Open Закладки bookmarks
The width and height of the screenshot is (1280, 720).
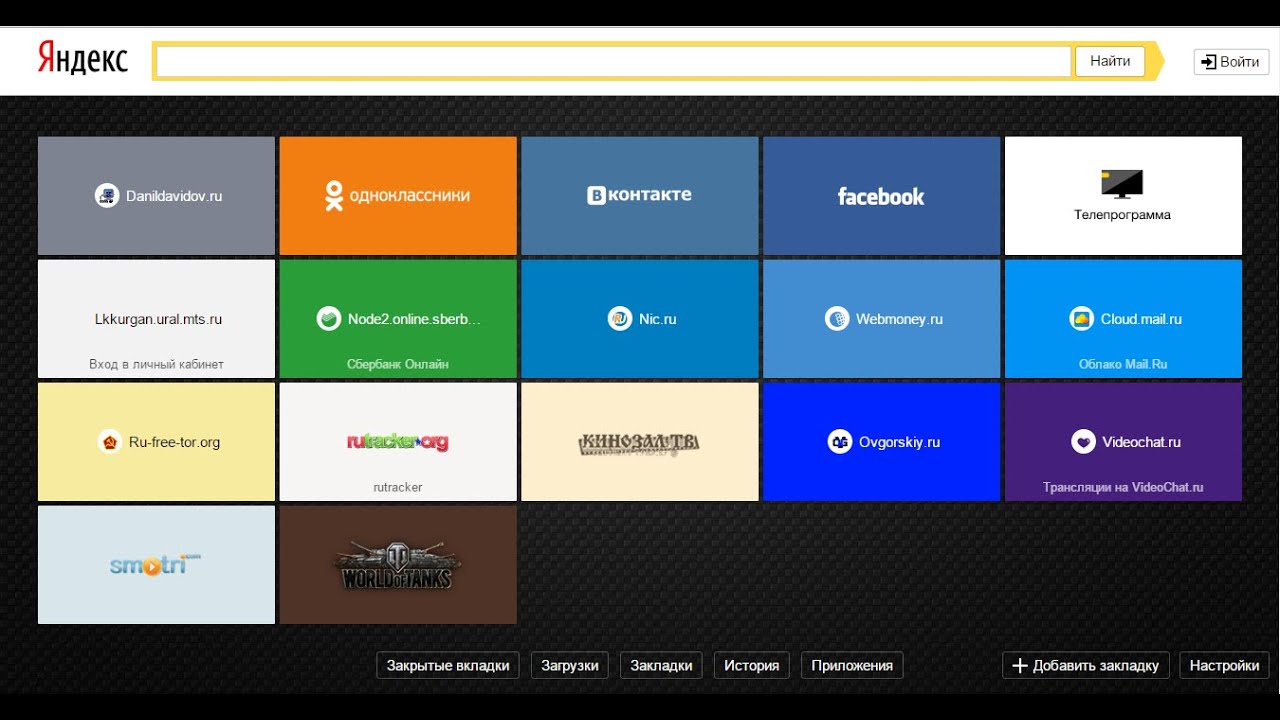pos(661,666)
